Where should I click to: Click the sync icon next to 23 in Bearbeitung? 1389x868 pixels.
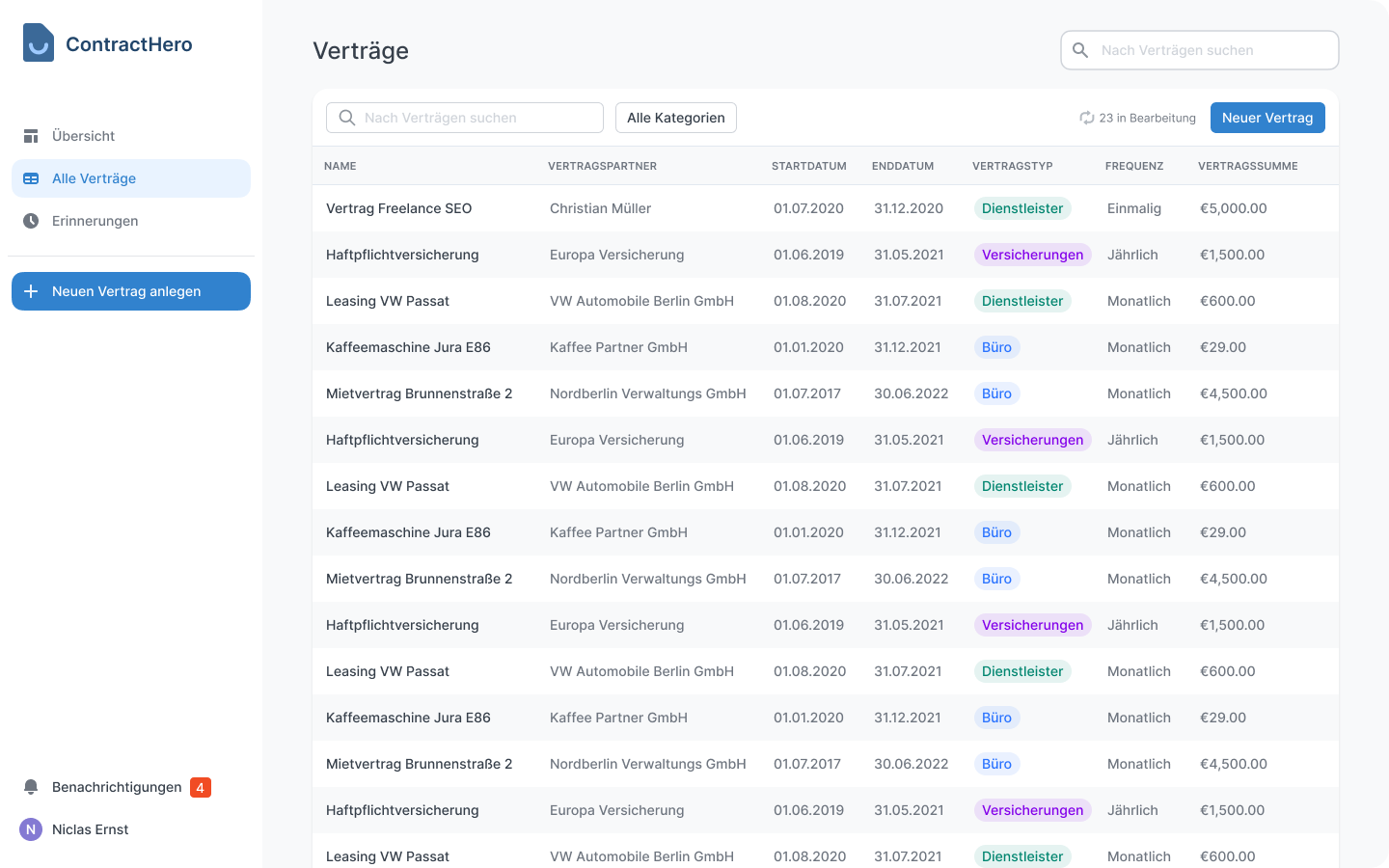point(1087,118)
